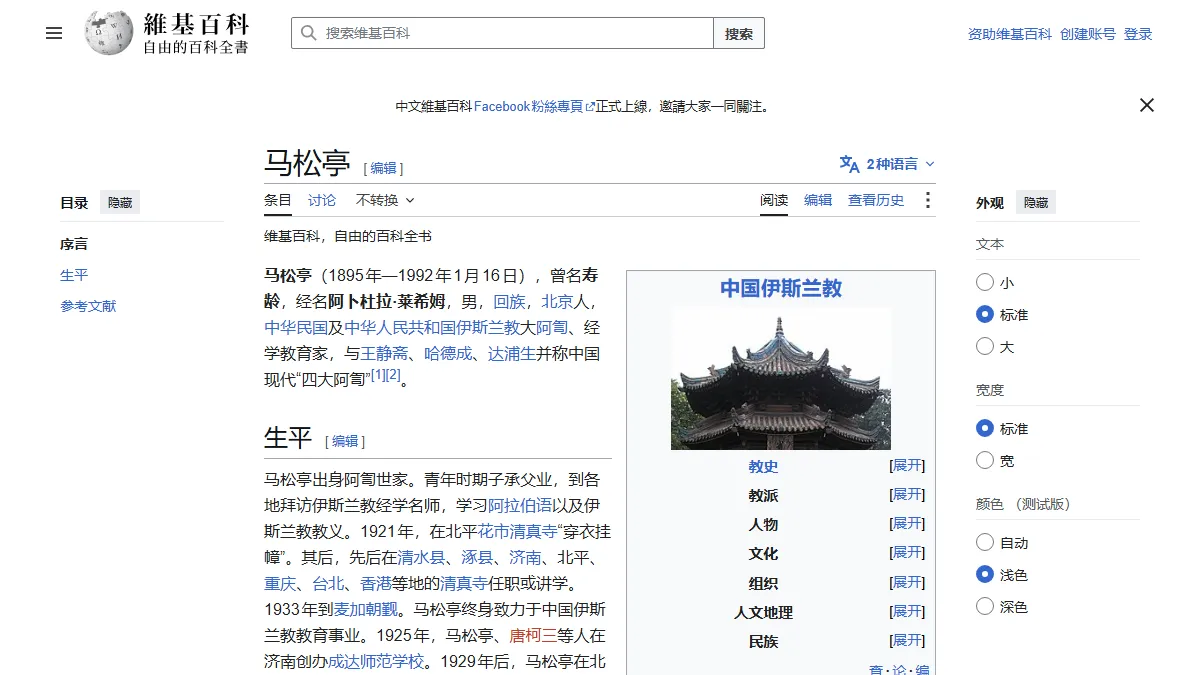Expand the 民族 infobox section
Screen dimensions: 1200x675
[x=908, y=640]
